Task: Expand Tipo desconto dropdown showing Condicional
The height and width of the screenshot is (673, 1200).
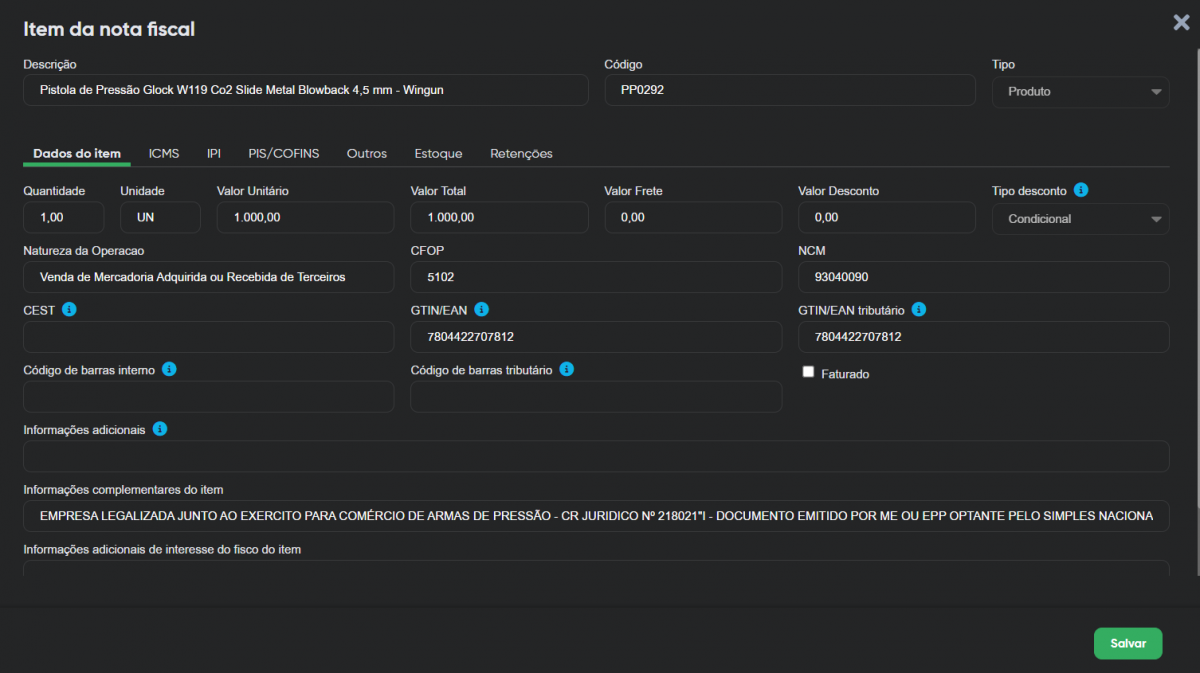Action: click(1080, 218)
